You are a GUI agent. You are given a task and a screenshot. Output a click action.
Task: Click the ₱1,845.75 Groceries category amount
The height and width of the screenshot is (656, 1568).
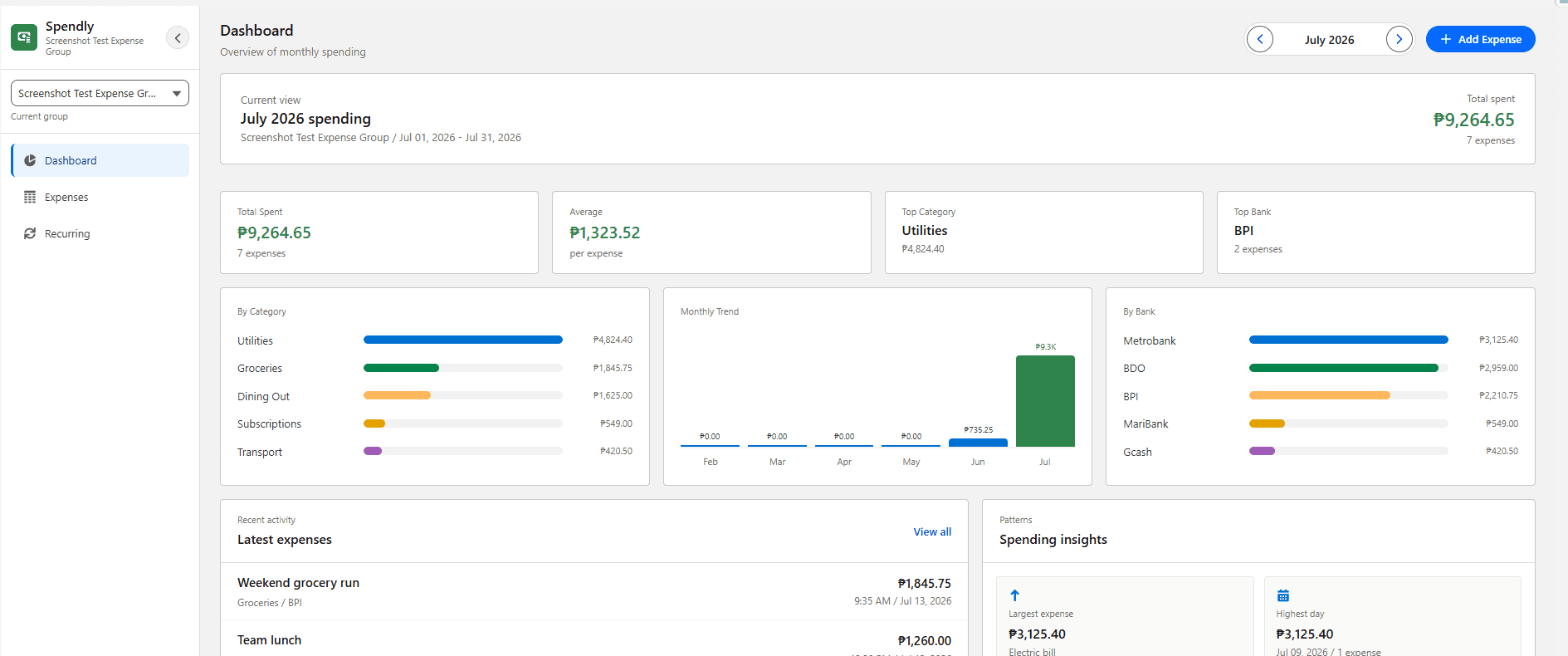613,368
